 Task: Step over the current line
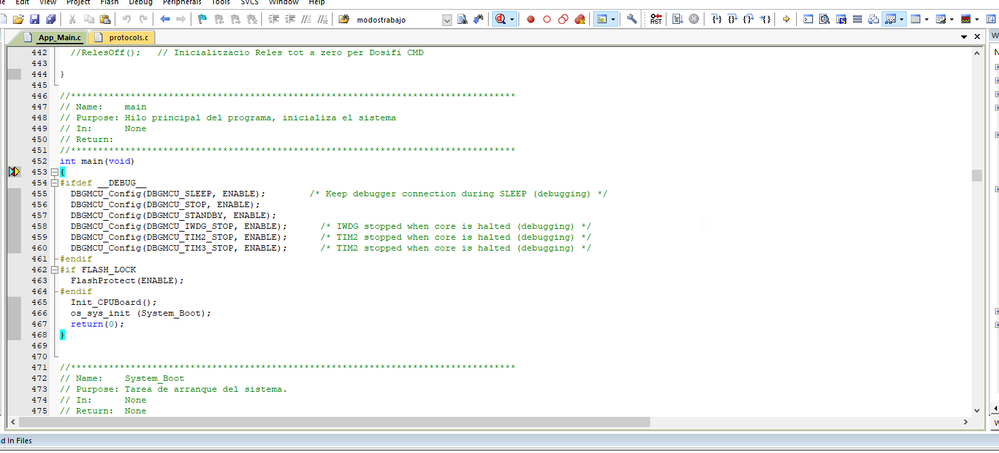pos(733,19)
